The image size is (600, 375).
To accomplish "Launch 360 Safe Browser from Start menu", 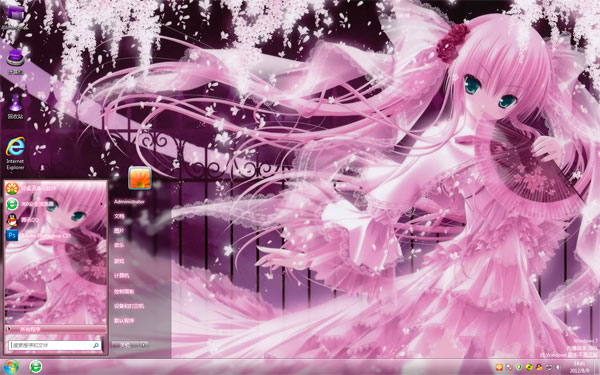I will click(x=55, y=204).
